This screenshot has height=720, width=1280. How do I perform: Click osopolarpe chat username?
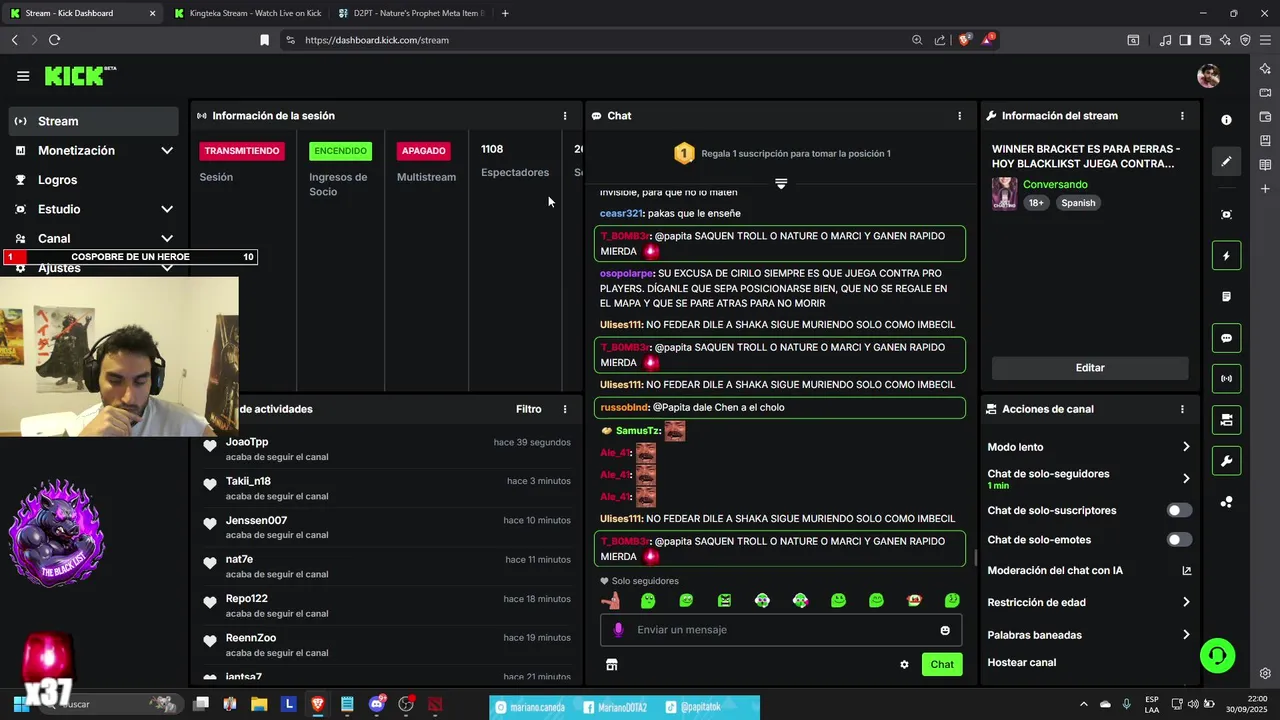(627, 273)
